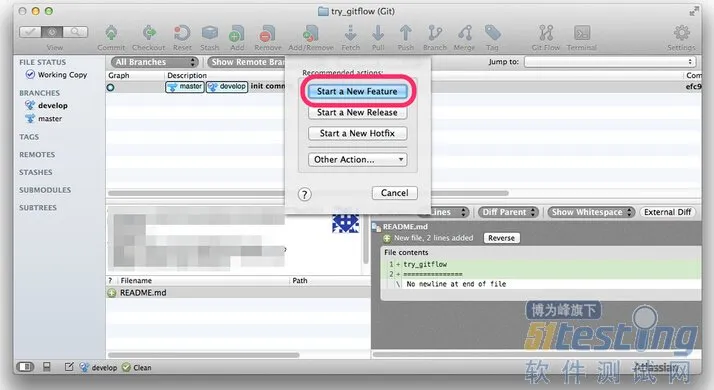This screenshot has width=714, height=390.
Task: Toggle the sidebar layout button at bottom-left
Action: click(x=25, y=367)
